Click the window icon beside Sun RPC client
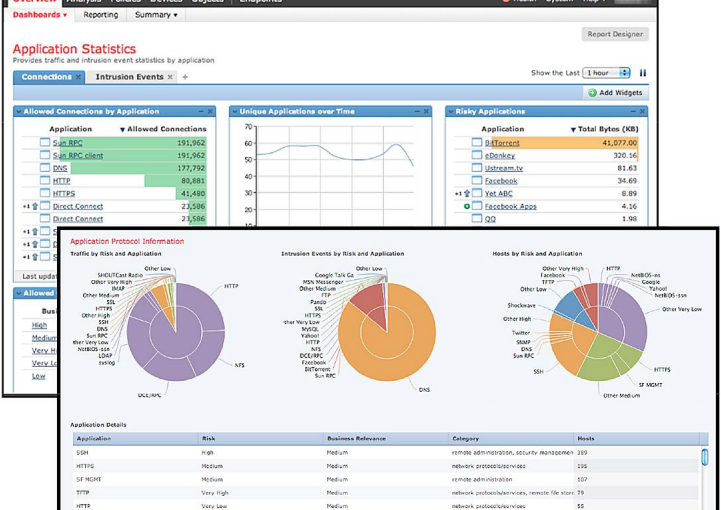721x510 pixels. [44, 156]
